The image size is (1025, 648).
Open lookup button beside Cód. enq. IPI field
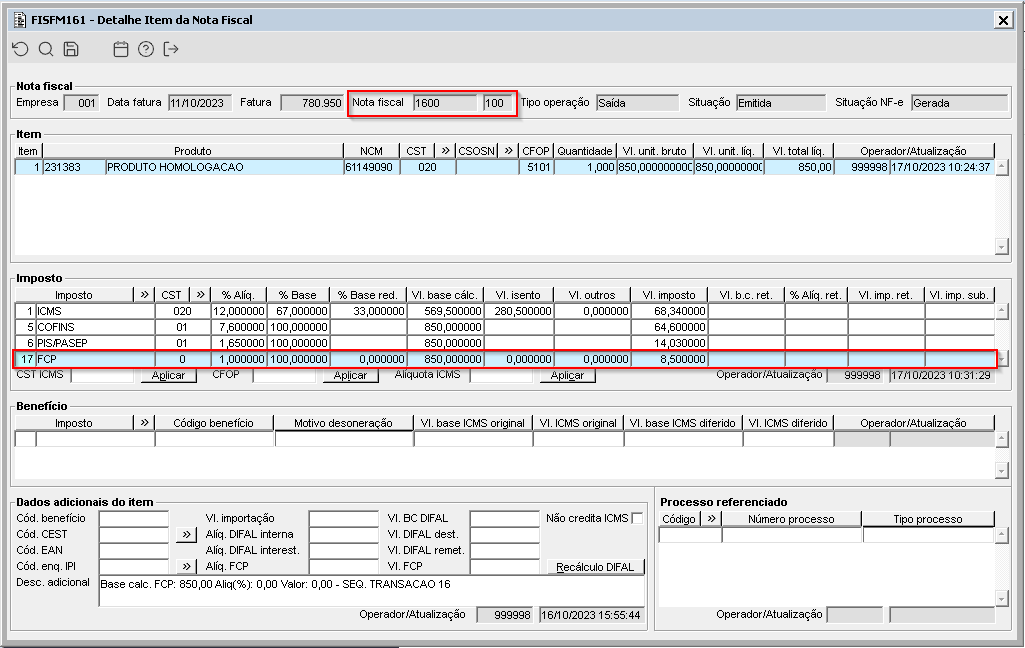186,566
